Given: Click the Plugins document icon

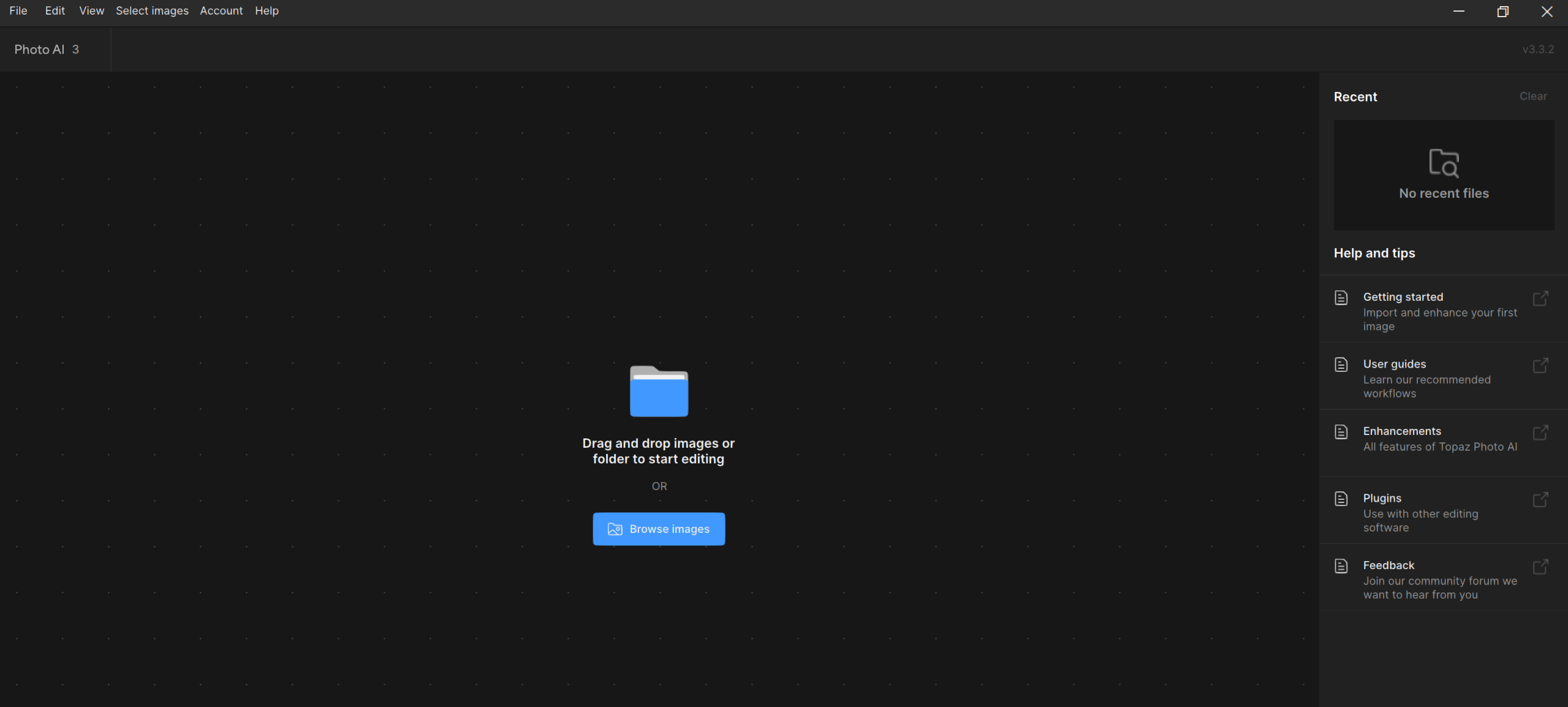Looking at the screenshot, I should (1341, 499).
